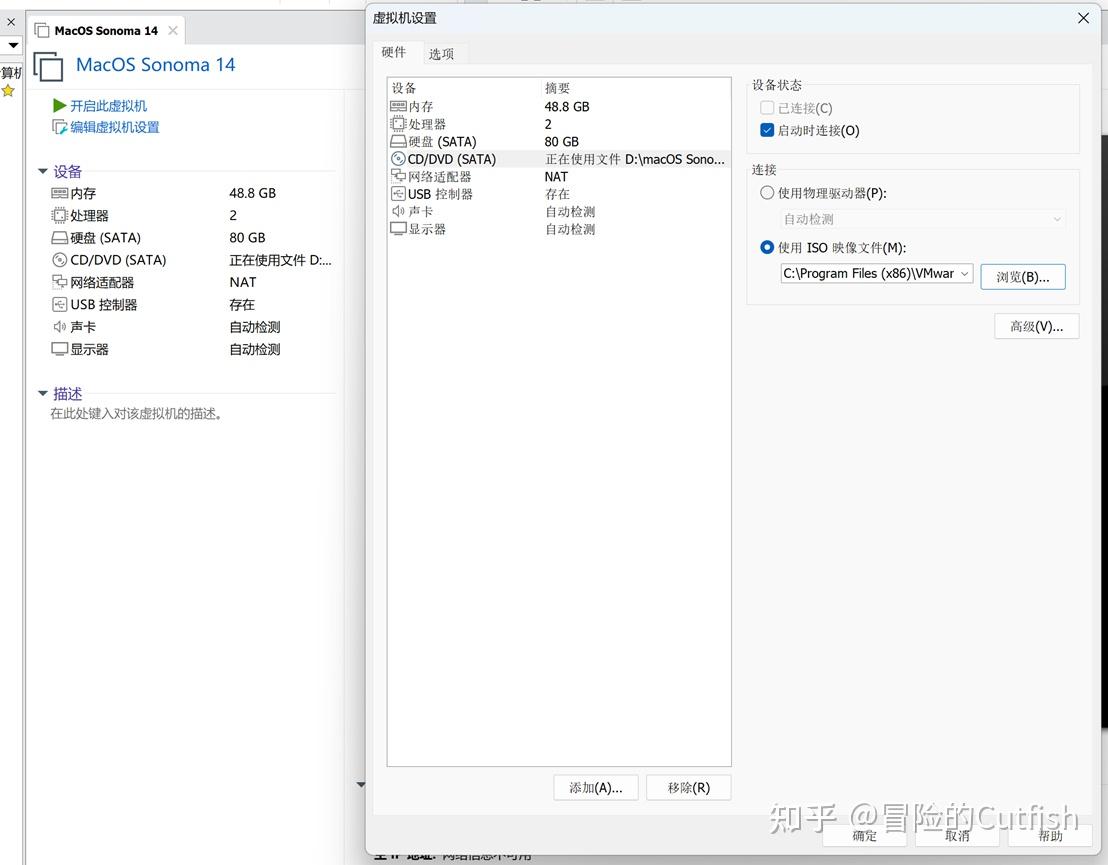Viewport: 1108px width, 865px height.
Task: Switch to the 选项 tab
Action: pyautogui.click(x=441, y=54)
